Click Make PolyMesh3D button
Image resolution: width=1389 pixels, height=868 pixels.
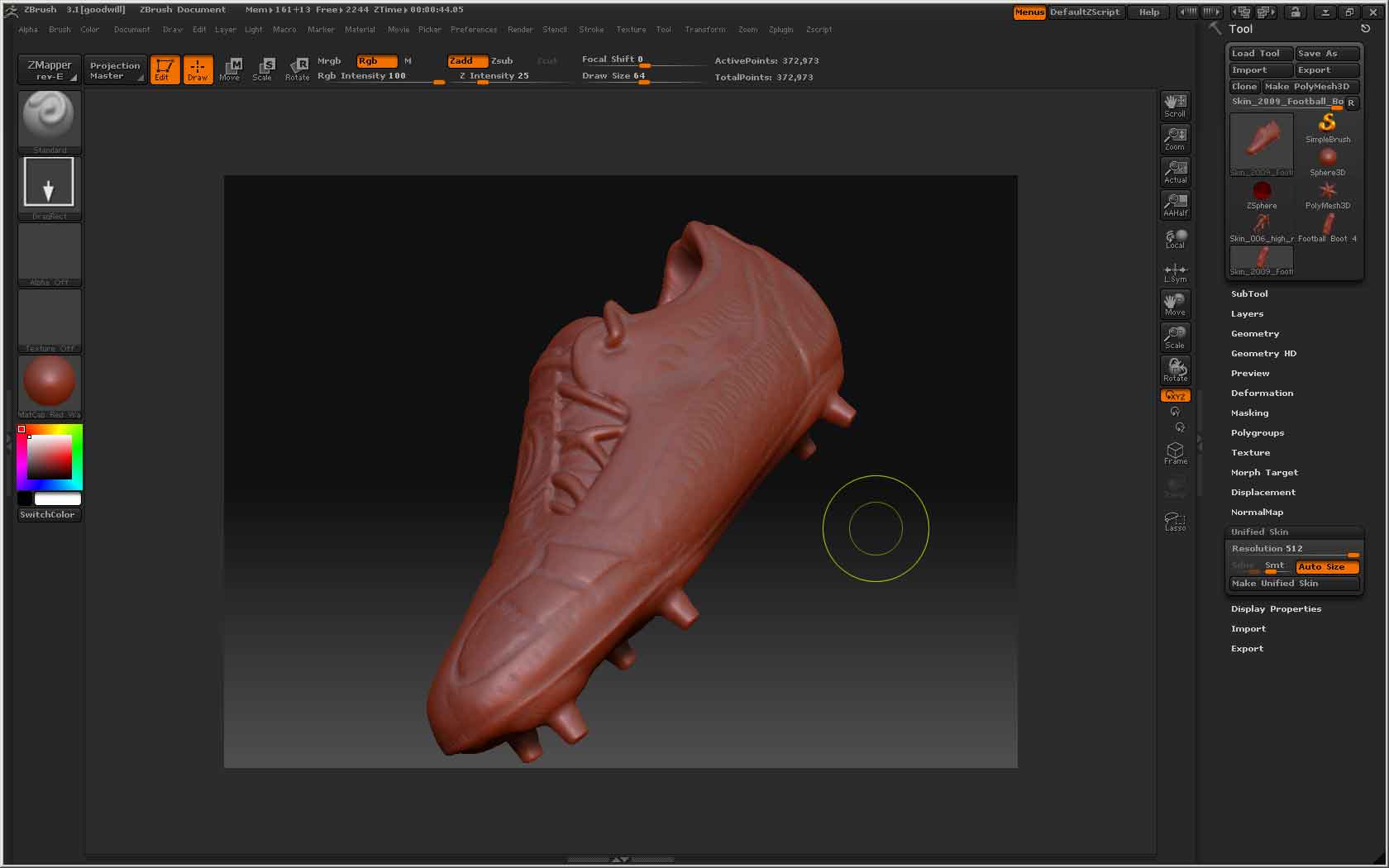(1310, 87)
